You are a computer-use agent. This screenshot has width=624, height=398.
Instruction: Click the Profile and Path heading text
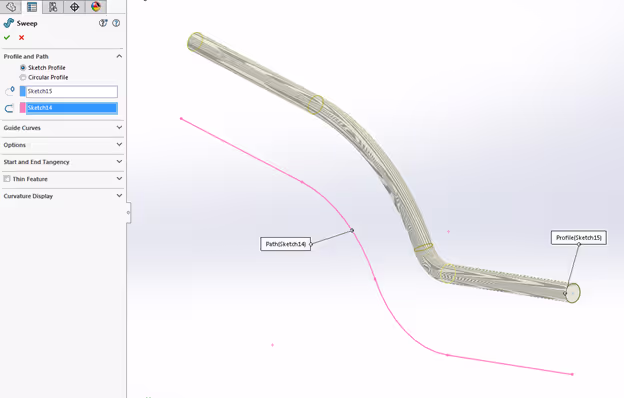(26, 57)
